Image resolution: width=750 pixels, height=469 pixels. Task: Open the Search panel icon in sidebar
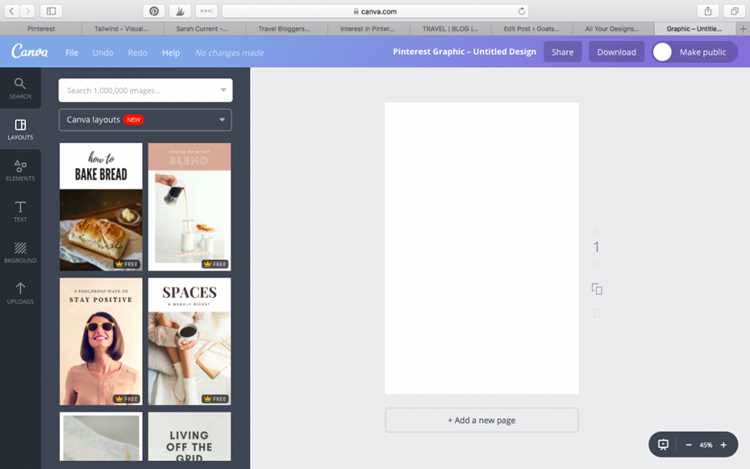tap(20, 84)
